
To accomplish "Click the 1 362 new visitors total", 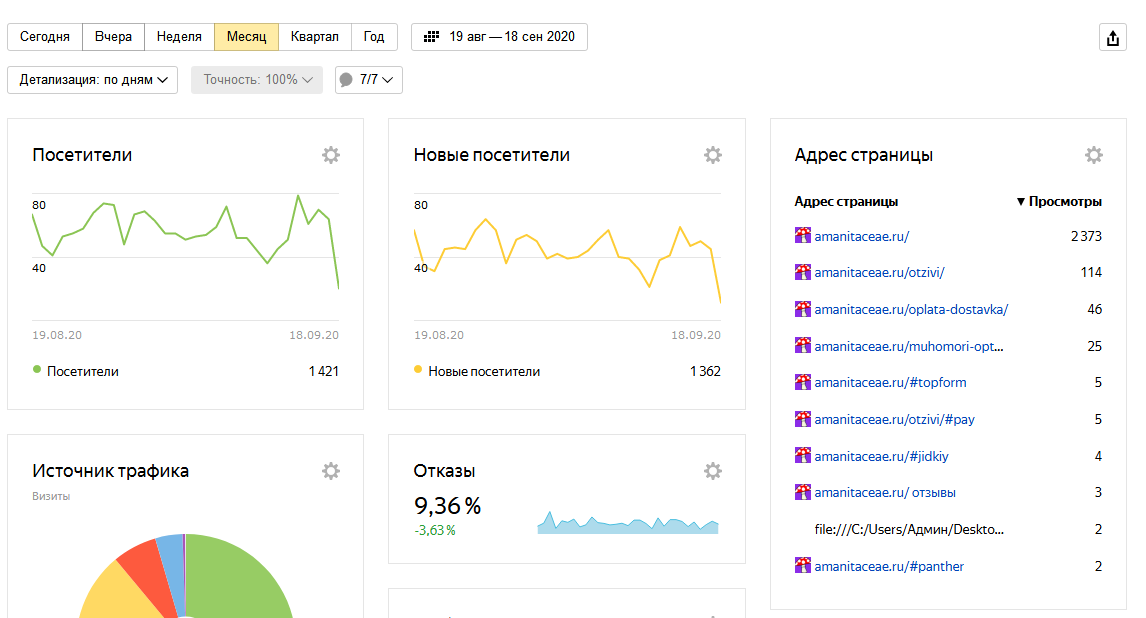I will click(705, 371).
